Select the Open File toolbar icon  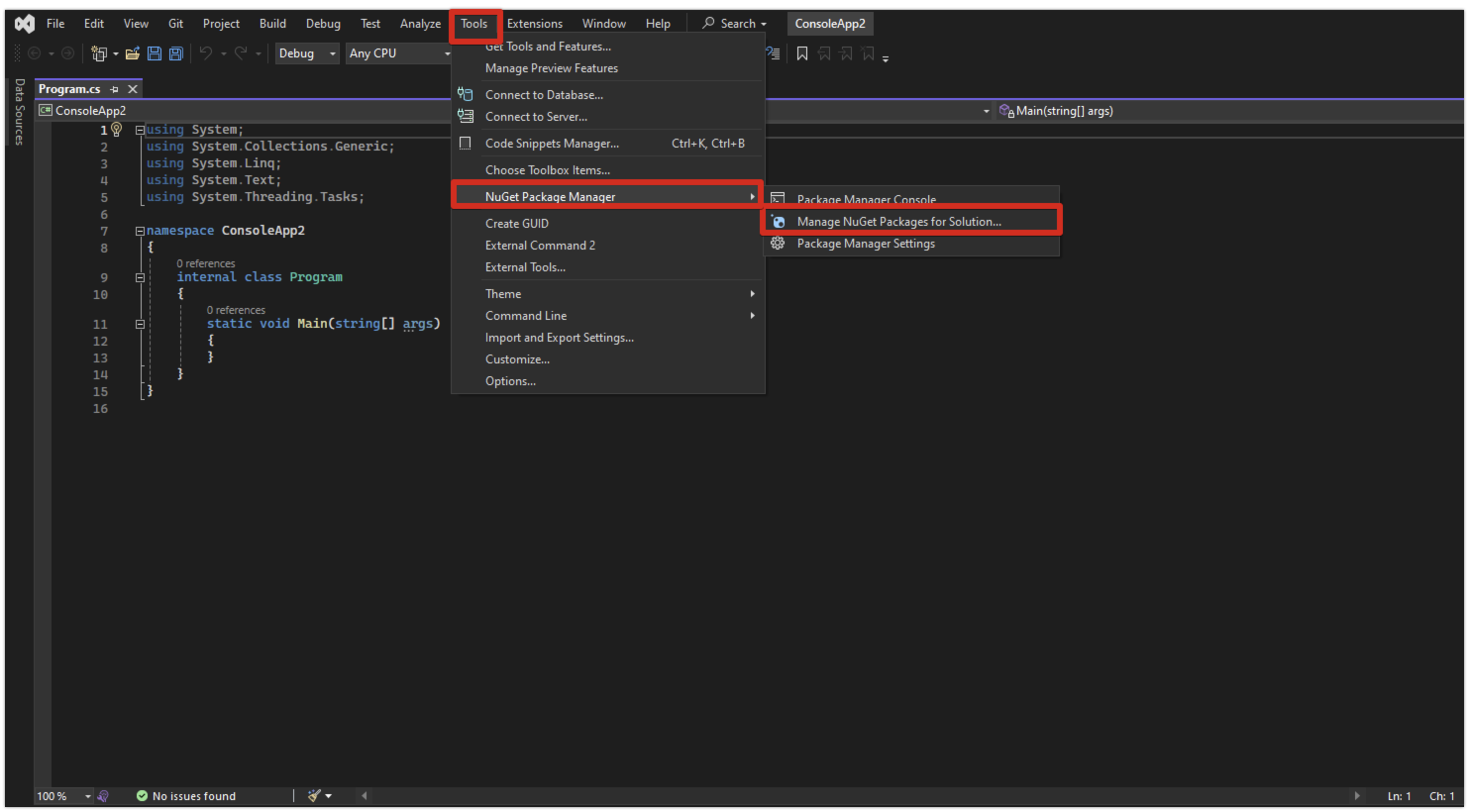(x=133, y=52)
